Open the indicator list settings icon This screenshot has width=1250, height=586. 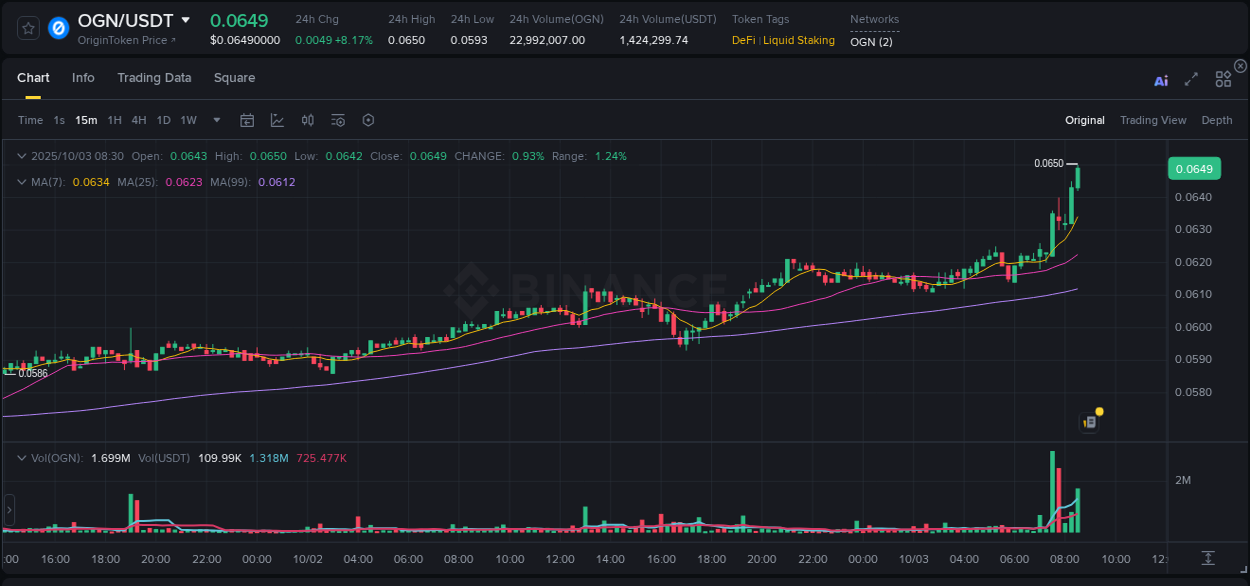[337, 120]
